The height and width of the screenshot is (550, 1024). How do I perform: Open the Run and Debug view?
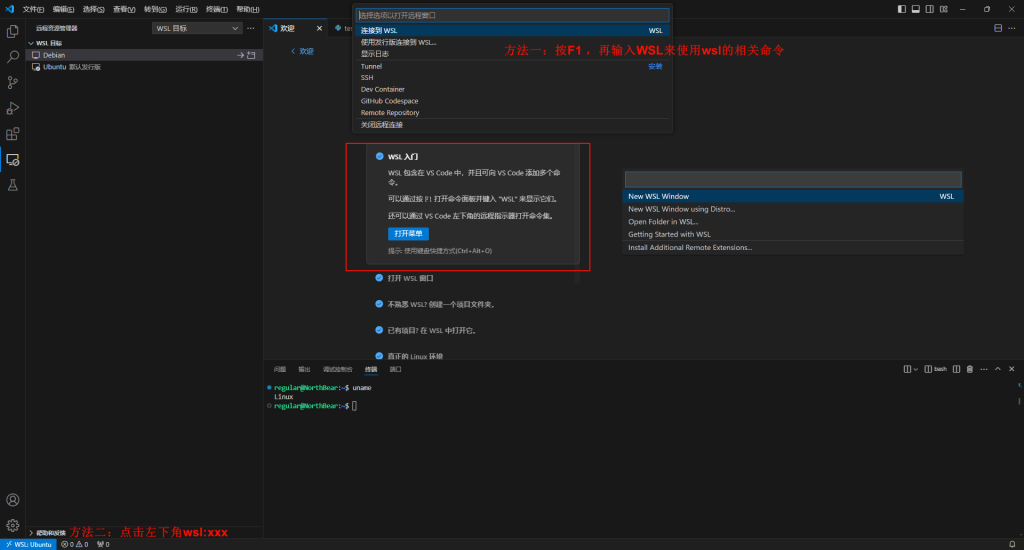(x=13, y=108)
